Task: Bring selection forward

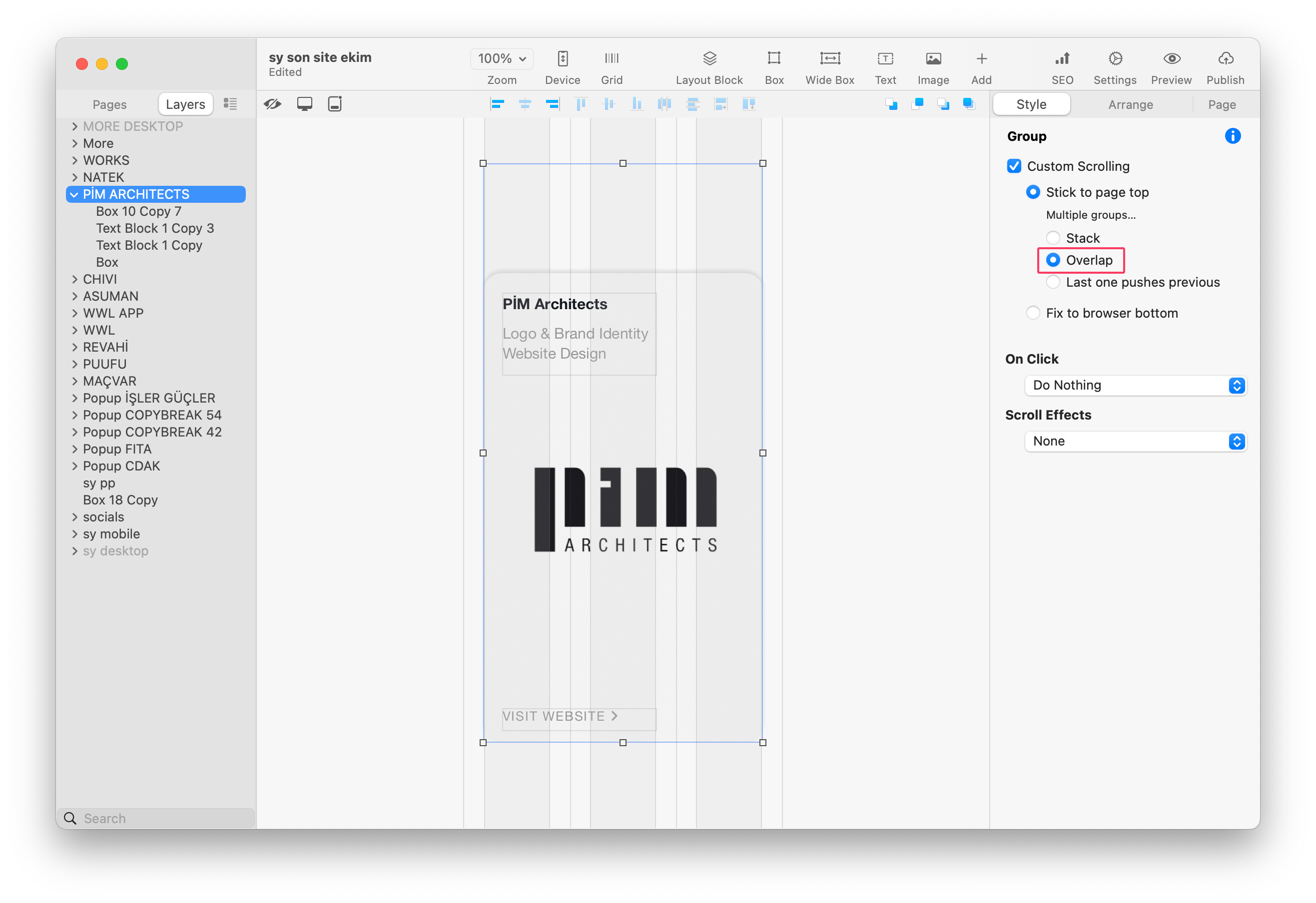Action: pos(917,104)
